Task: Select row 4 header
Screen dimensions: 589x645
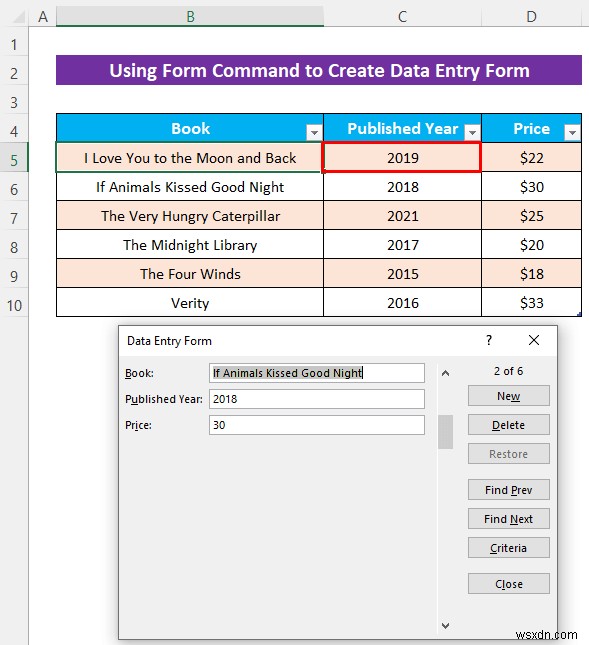Action: (14, 131)
